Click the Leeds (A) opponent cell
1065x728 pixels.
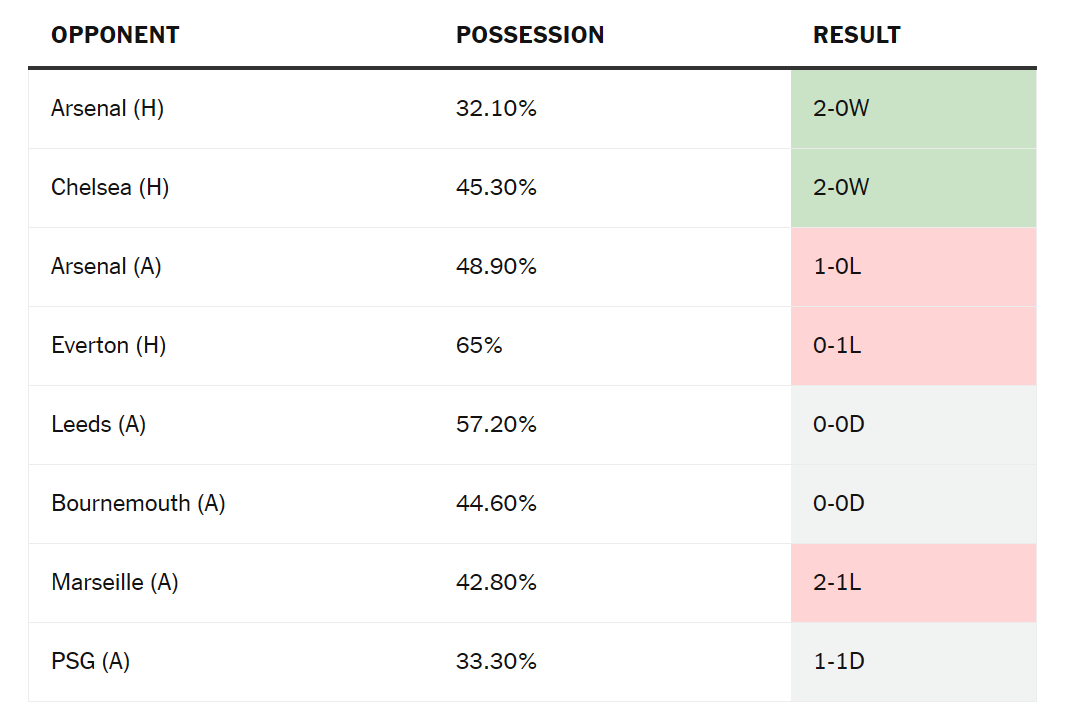pos(99,424)
